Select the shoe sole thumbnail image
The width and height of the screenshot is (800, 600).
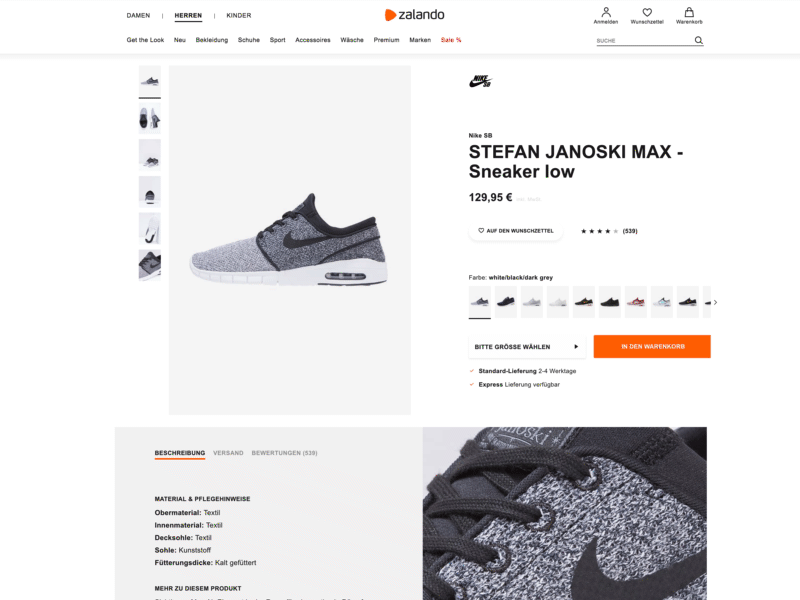coord(149,229)
